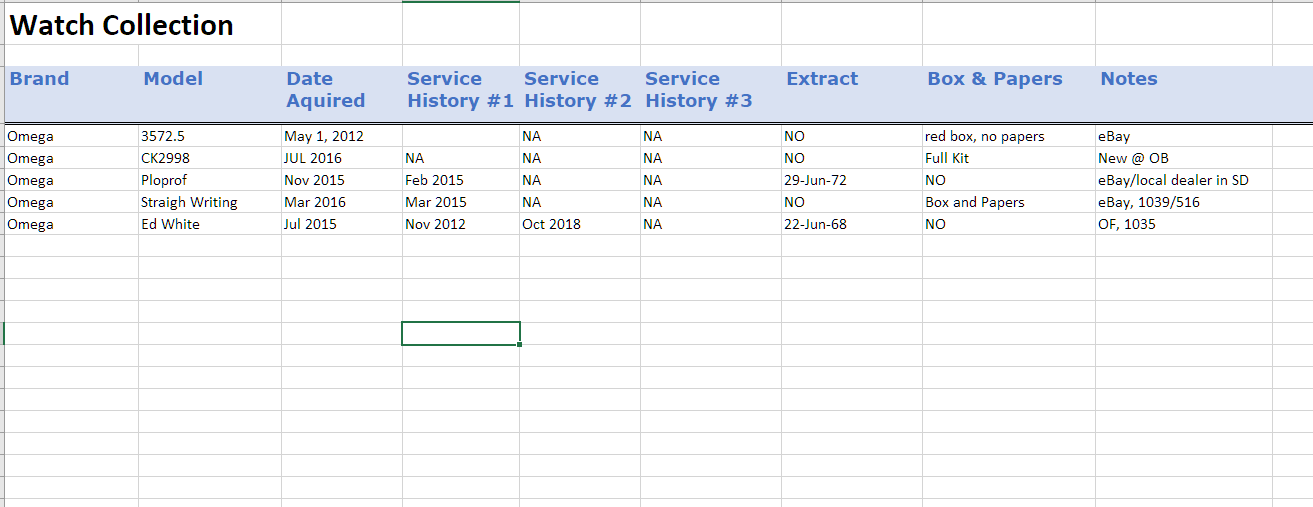The image size is (1313, 507).
Task: Click the Oct 2018 service history cell
Action: pyautogui.click(x=551, y=225)
